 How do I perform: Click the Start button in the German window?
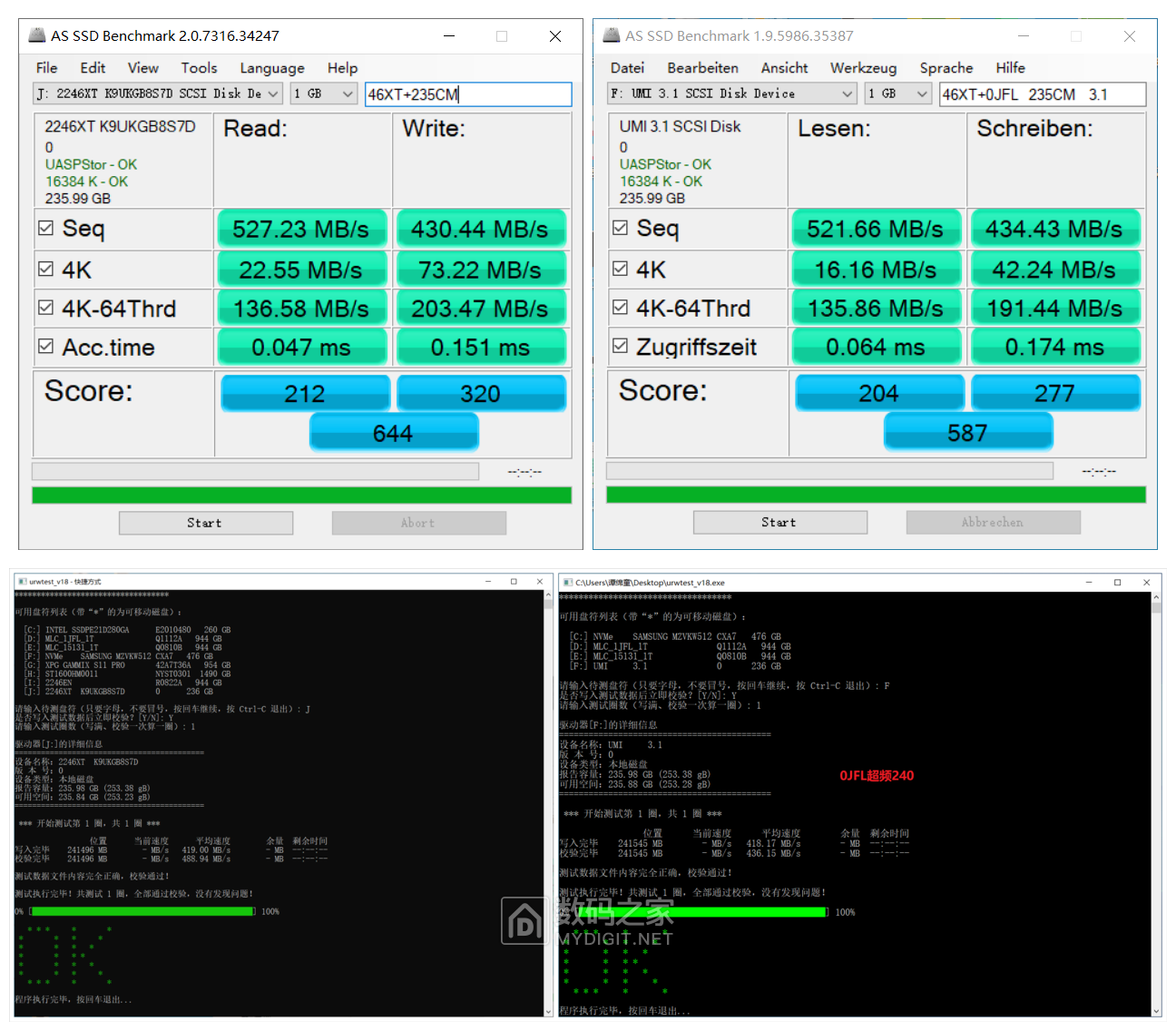click(780, 522)
